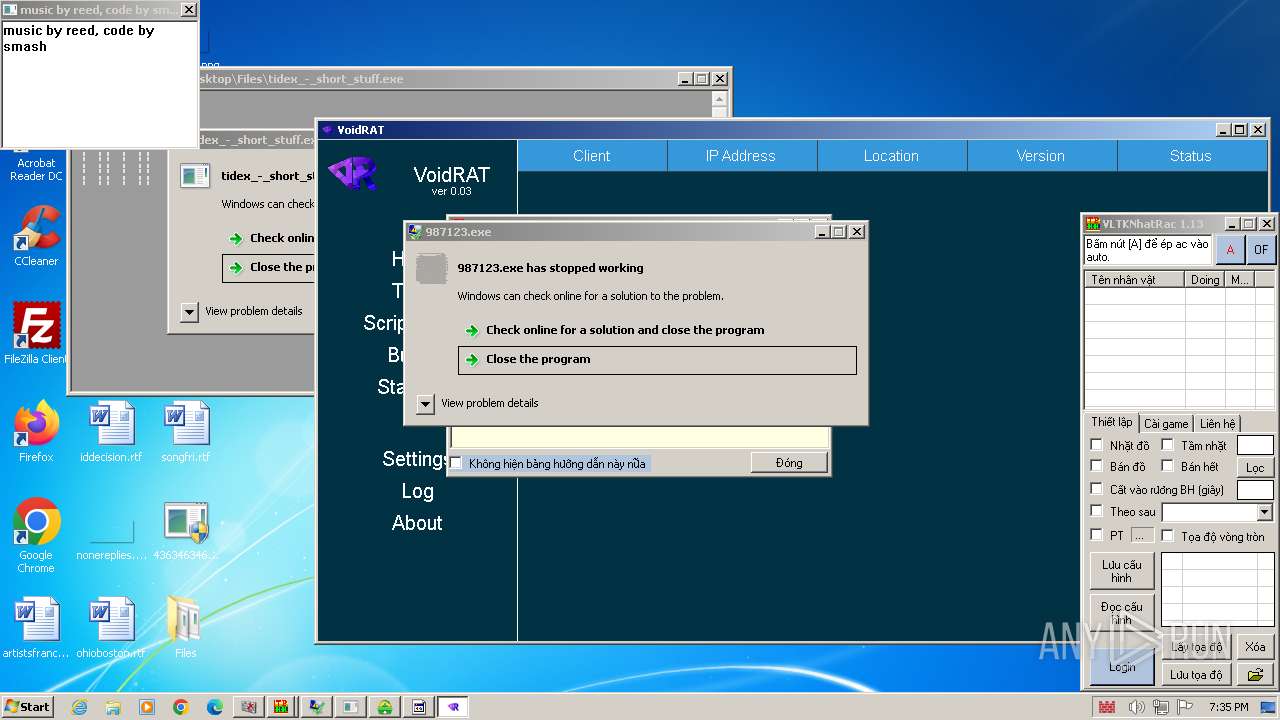Click Check online for a solution and close
The width and height of the screenshot is (1280, 720).
pyautogui.click(x=625, y=330)
